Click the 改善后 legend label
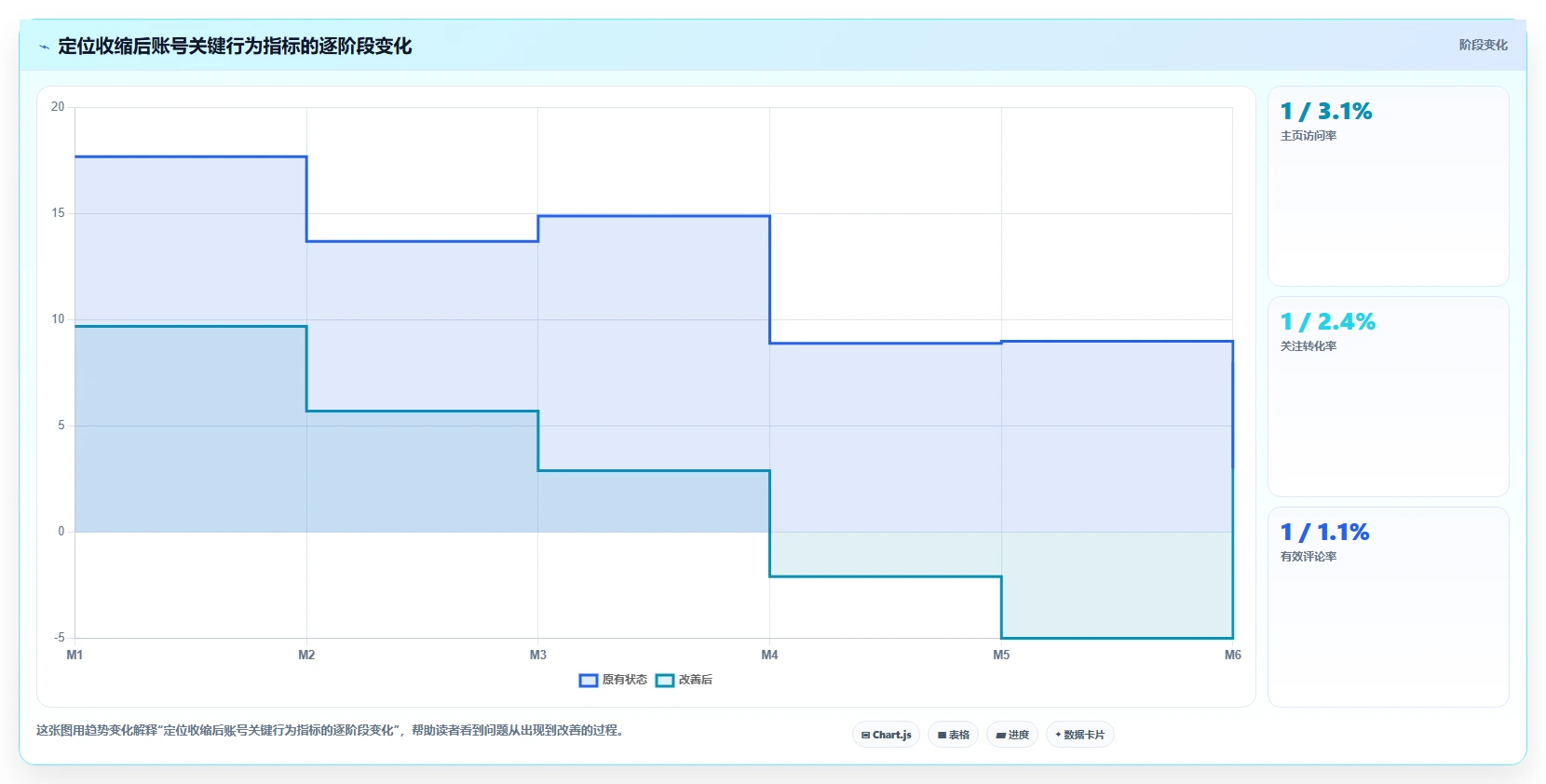 (696, 680)
